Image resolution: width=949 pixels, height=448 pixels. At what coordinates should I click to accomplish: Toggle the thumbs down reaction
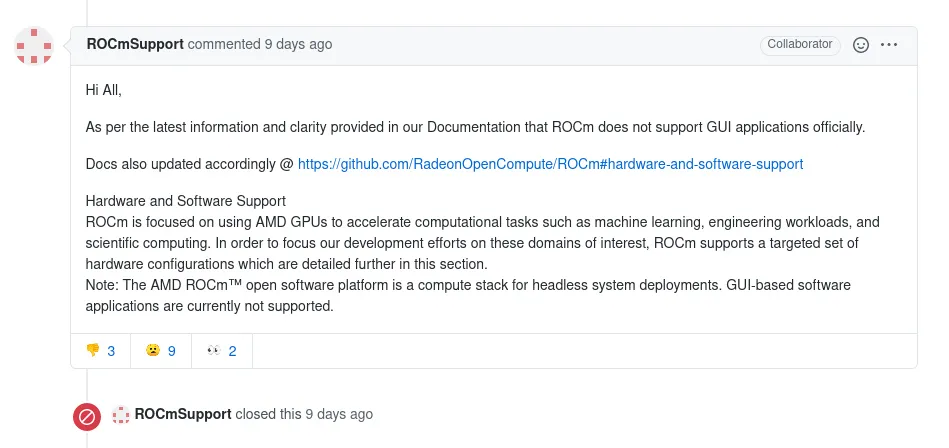click(x=101, y=350)
